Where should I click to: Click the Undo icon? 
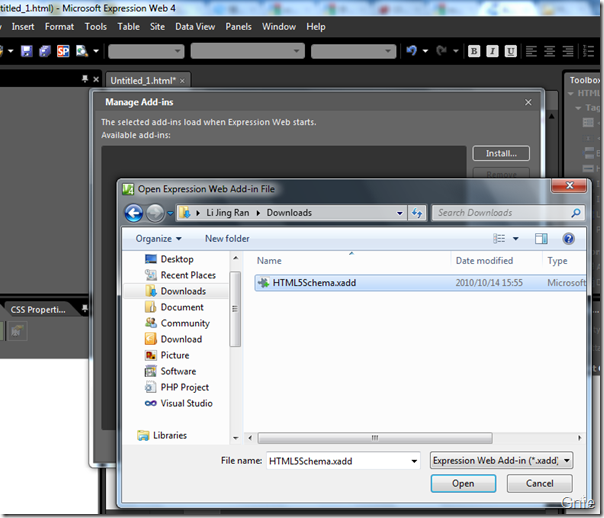coord(411,50)
